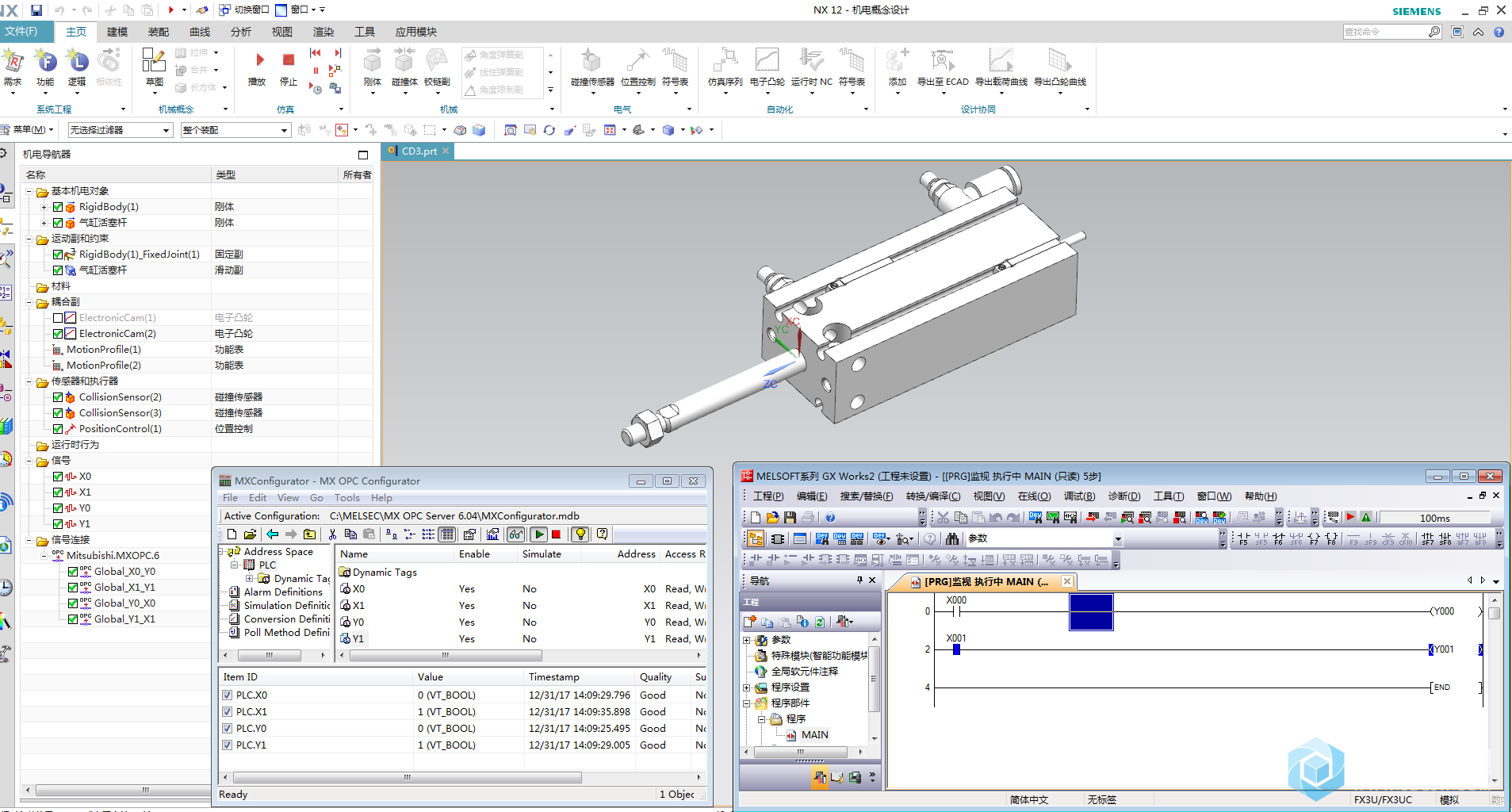Collapse the 信号 folder
The image size is (1512, 812).
point(29,461)
